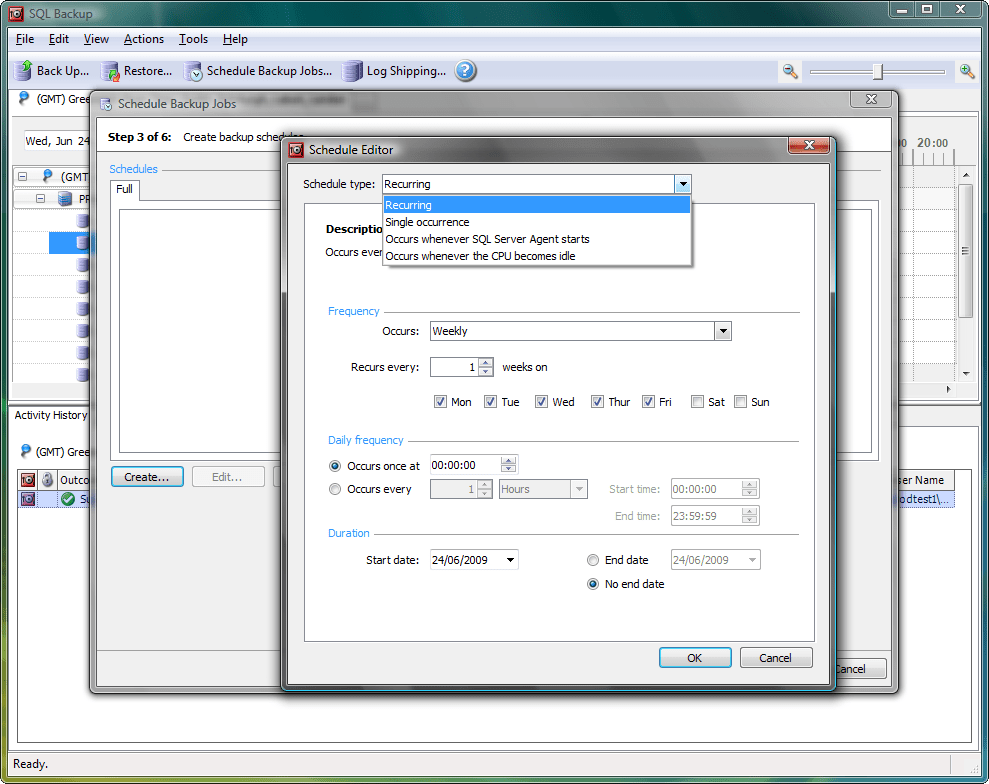Click the Create button under Schedules
Image resolution: width=989 pixels, height=784 pixels.
click(146, 476)
